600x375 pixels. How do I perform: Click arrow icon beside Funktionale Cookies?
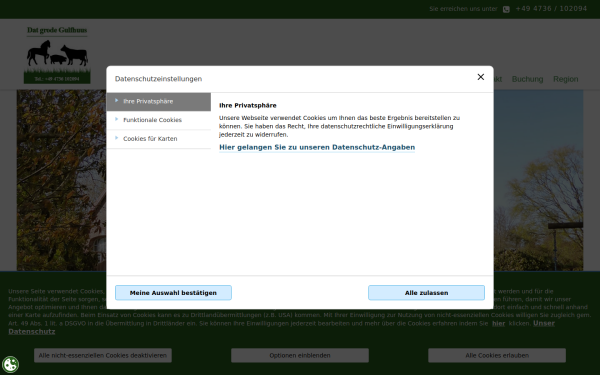click(117, 119)
